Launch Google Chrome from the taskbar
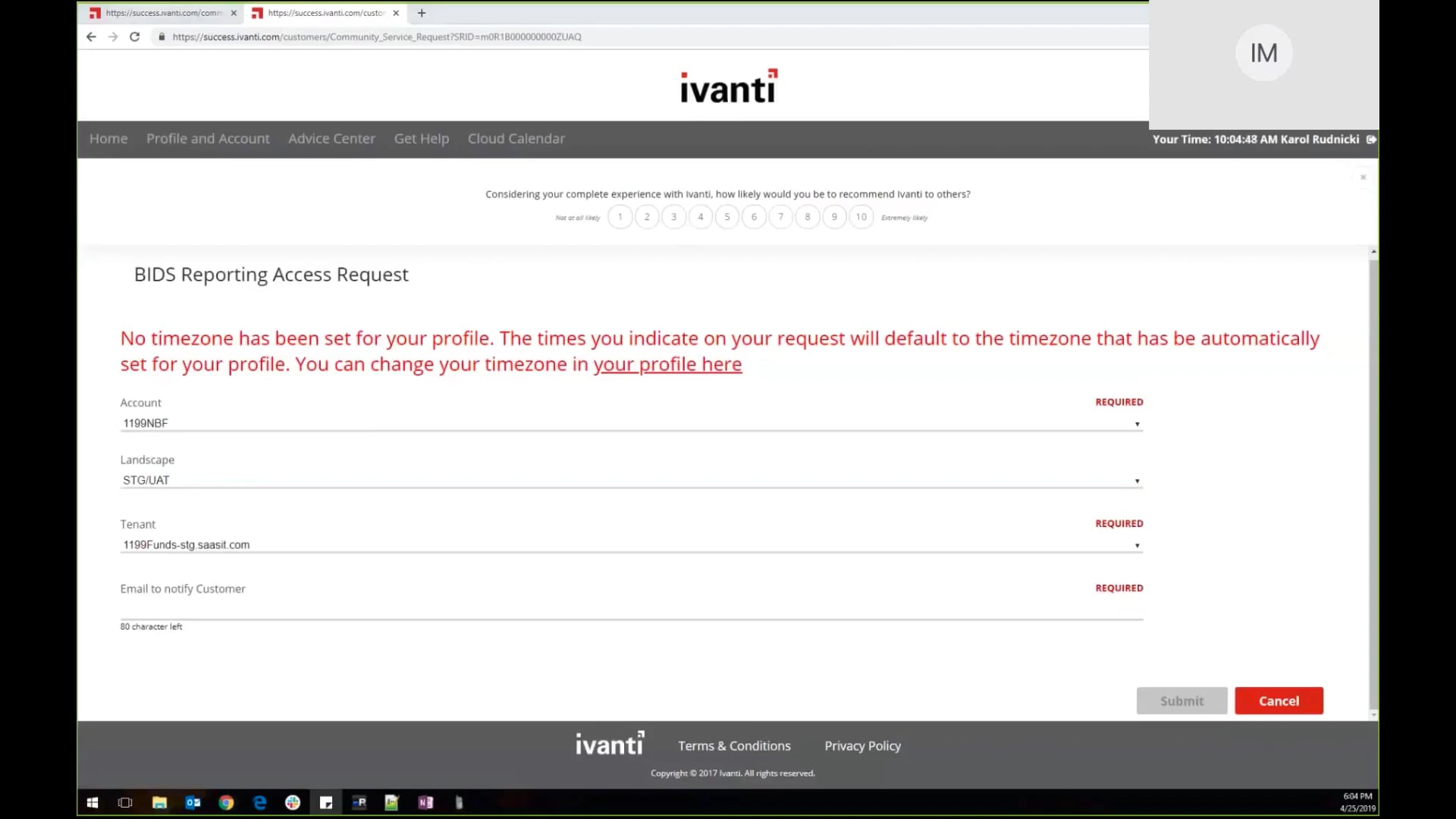Viewport: 1456px width, 819px height. point(226,802)
